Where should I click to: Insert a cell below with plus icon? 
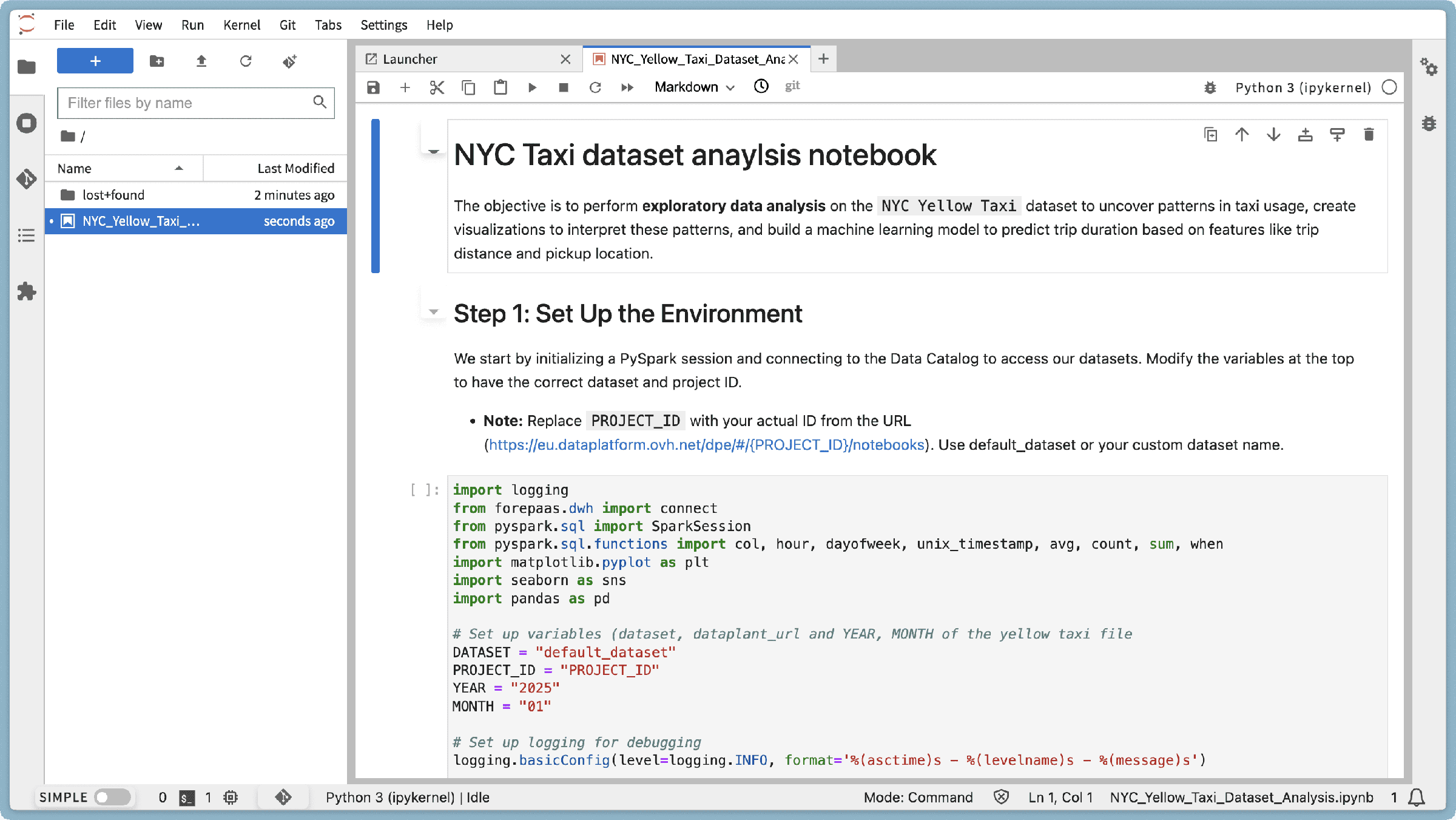(x=405, y=87)
